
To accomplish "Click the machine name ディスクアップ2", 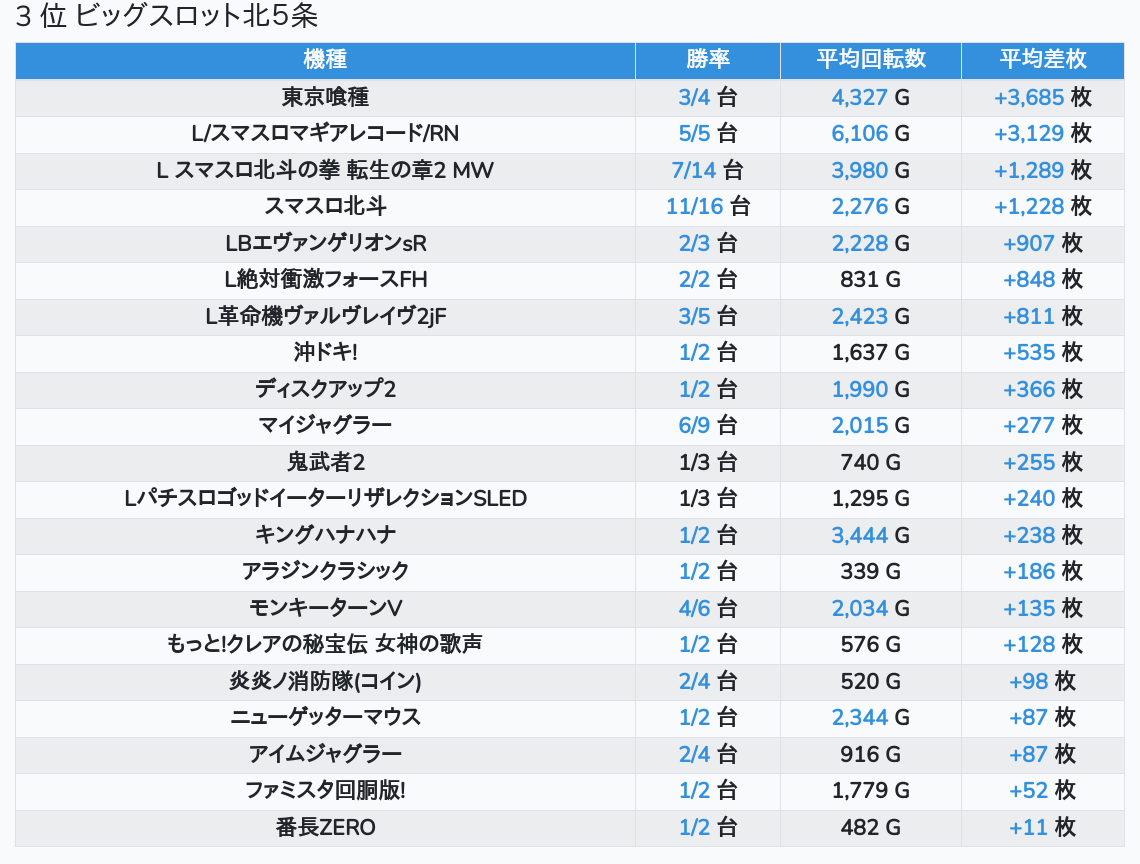I will pos(325,389).
